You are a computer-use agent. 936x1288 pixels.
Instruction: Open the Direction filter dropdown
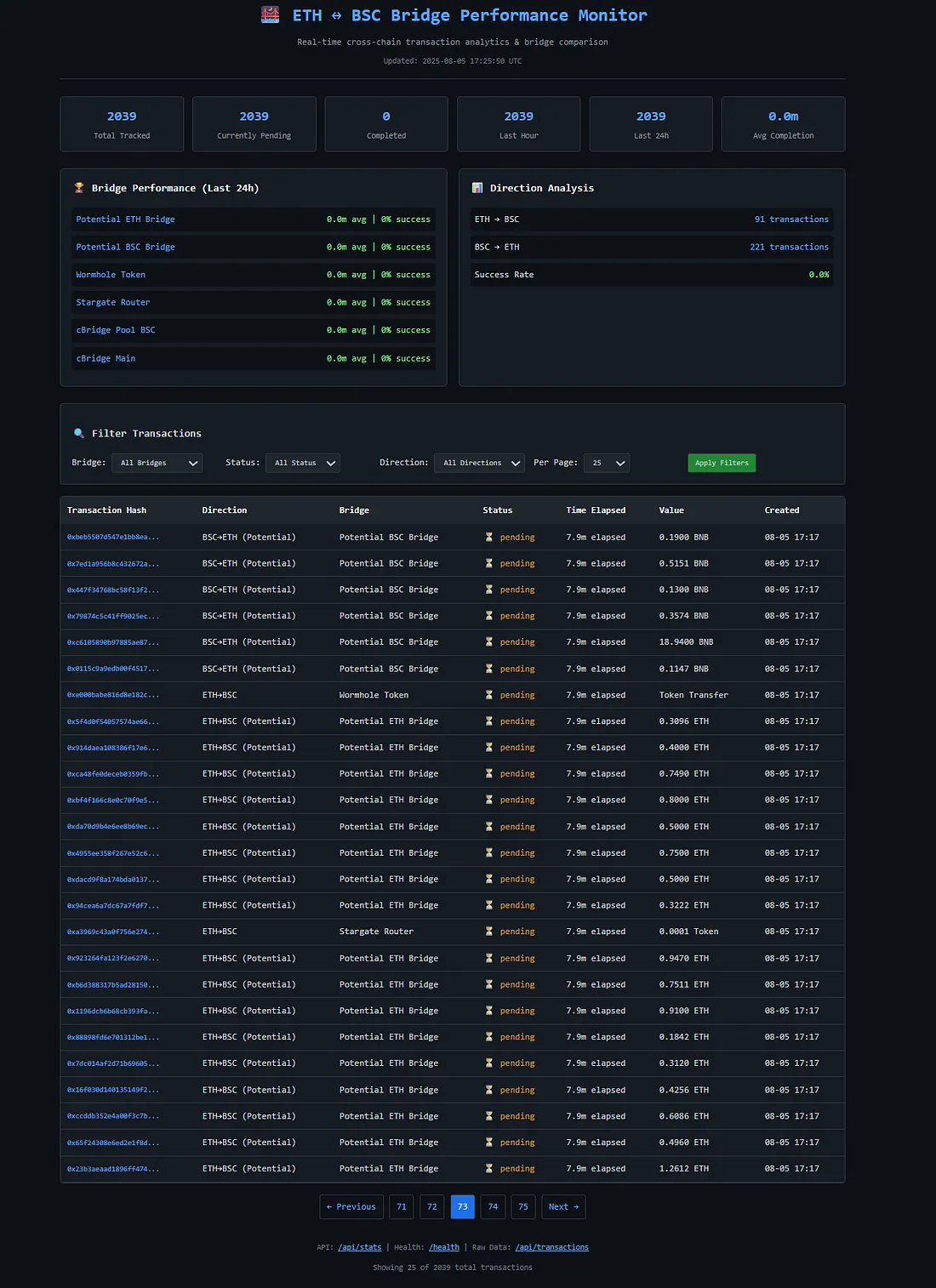point(479,463)
